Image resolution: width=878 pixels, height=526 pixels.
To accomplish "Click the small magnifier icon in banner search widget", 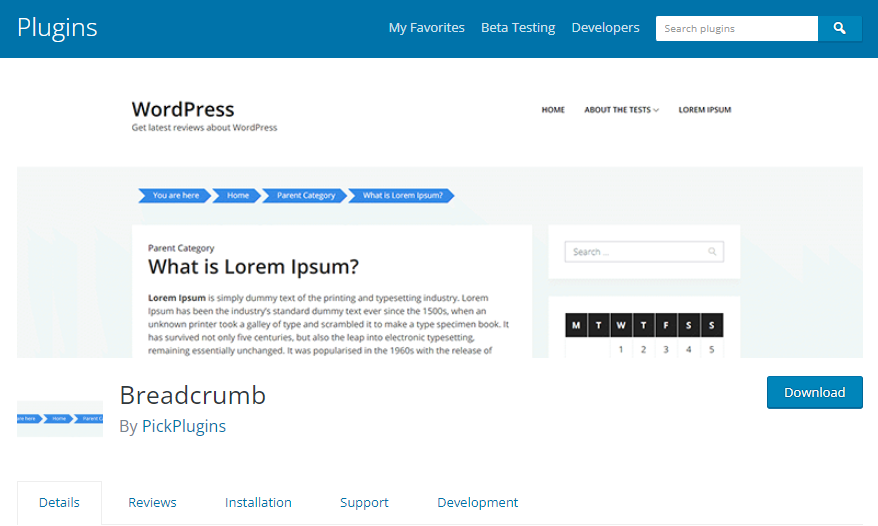I will [x=712, y=252].
